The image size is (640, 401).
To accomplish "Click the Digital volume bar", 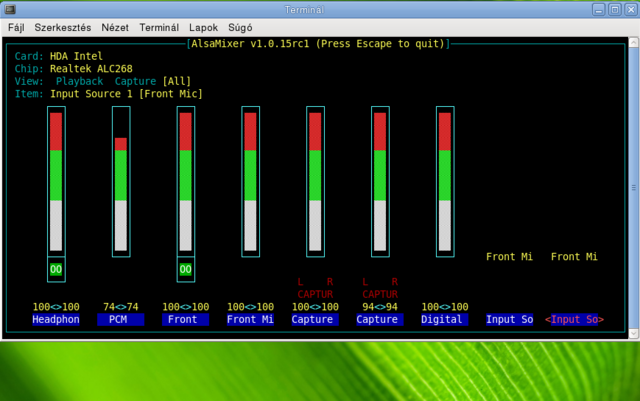I will click(x=445, y=180).
